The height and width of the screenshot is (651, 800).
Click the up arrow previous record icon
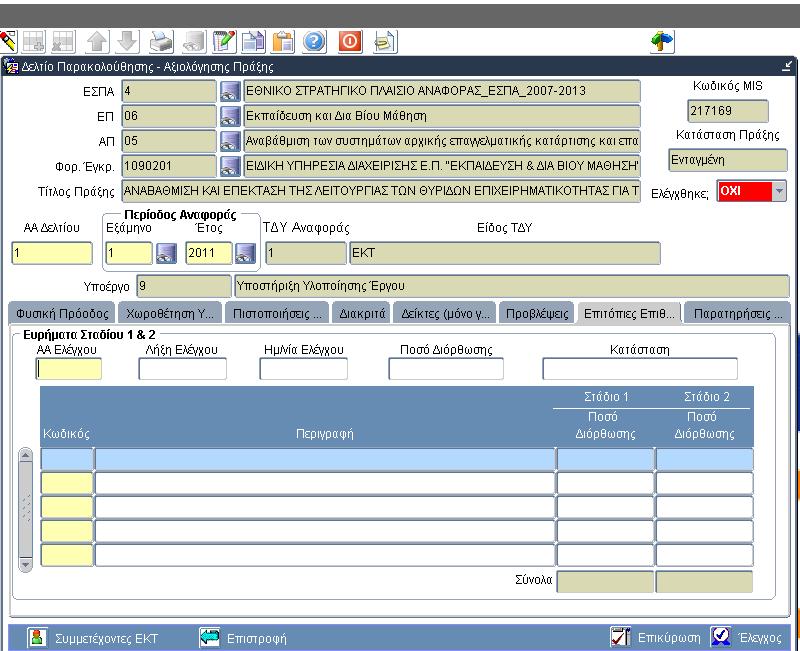(97, 42)
